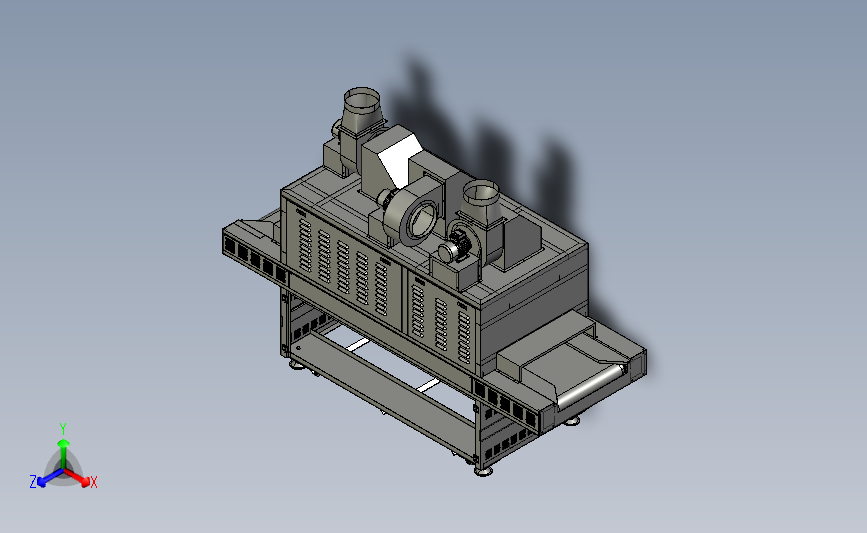
Task: Click the blue Z axis of the orientation triad
Action: 50,478
